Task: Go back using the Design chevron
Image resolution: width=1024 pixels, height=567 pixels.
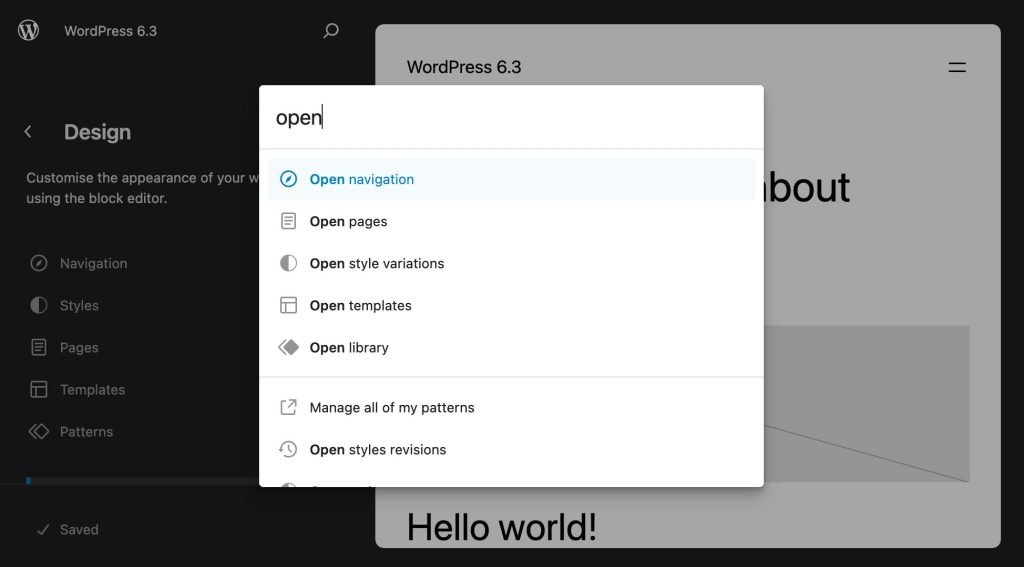Action: (28, 132)
